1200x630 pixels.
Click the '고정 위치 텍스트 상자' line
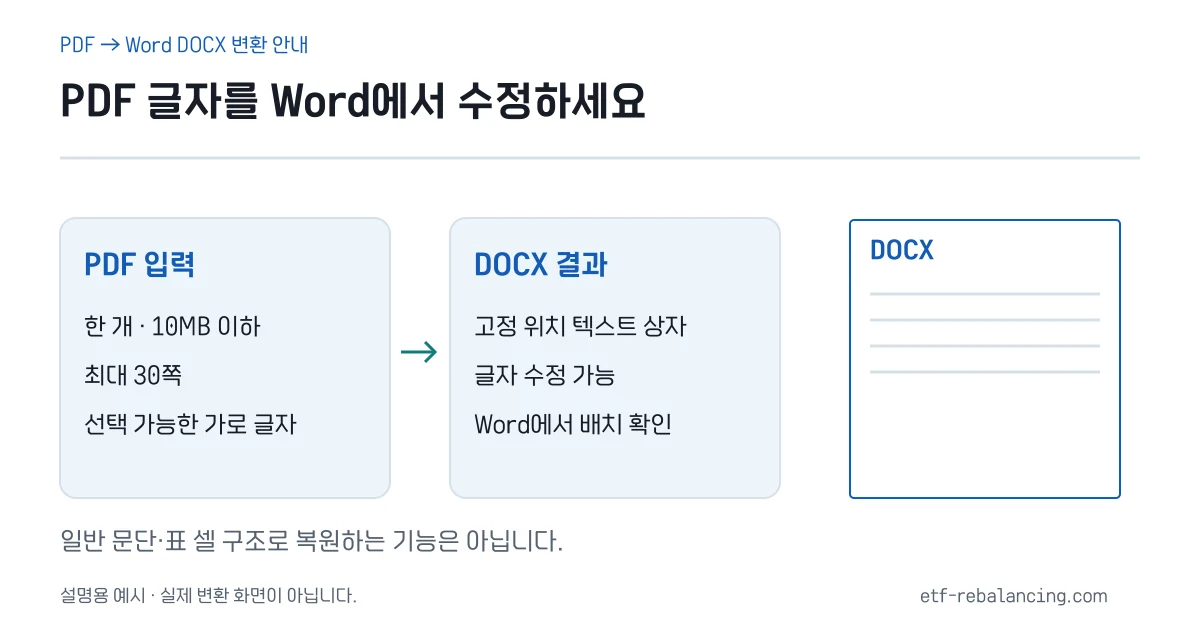click(x=580, y=326)
